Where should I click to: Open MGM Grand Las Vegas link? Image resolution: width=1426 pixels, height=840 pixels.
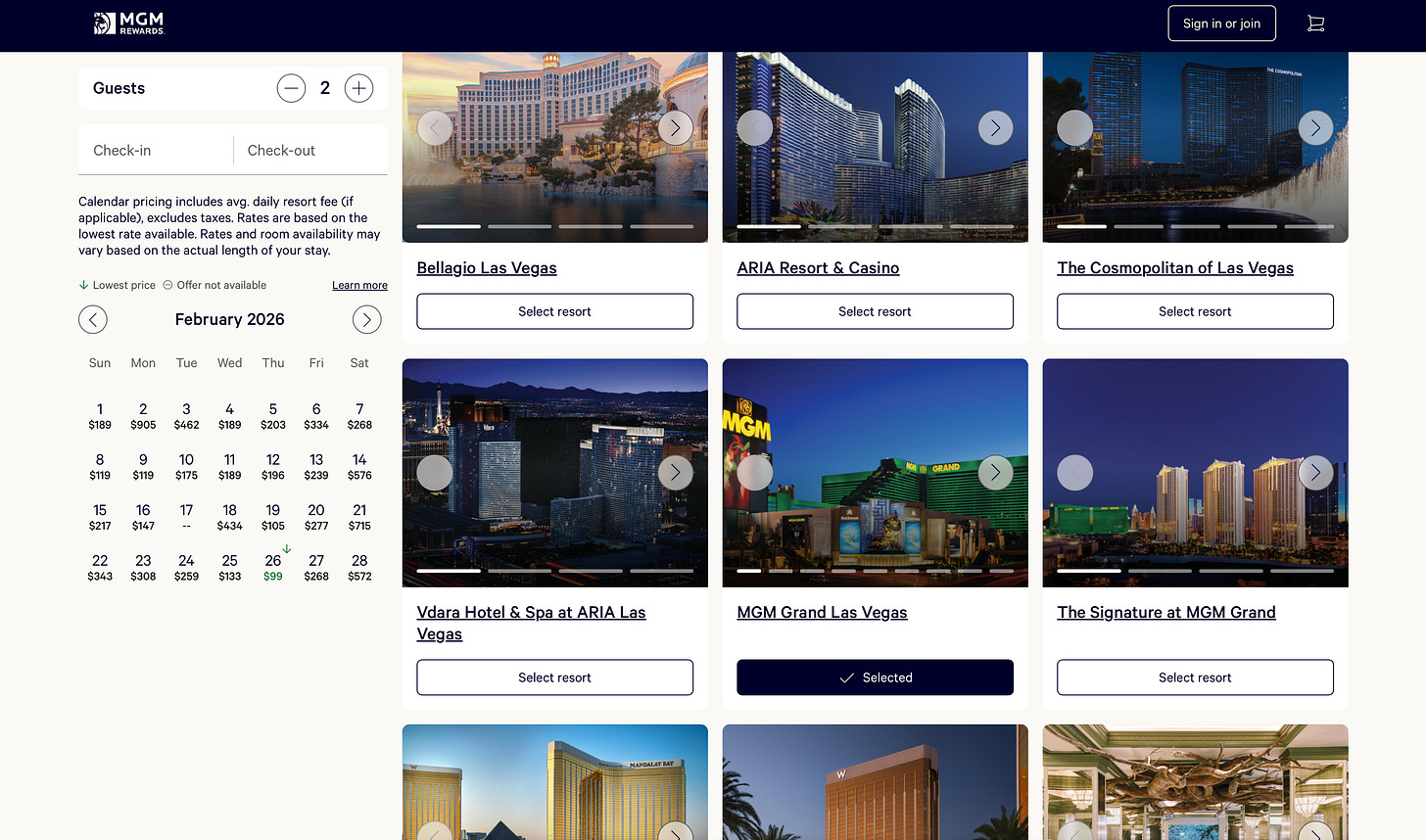pyautogui.click(x=822, y=613)
